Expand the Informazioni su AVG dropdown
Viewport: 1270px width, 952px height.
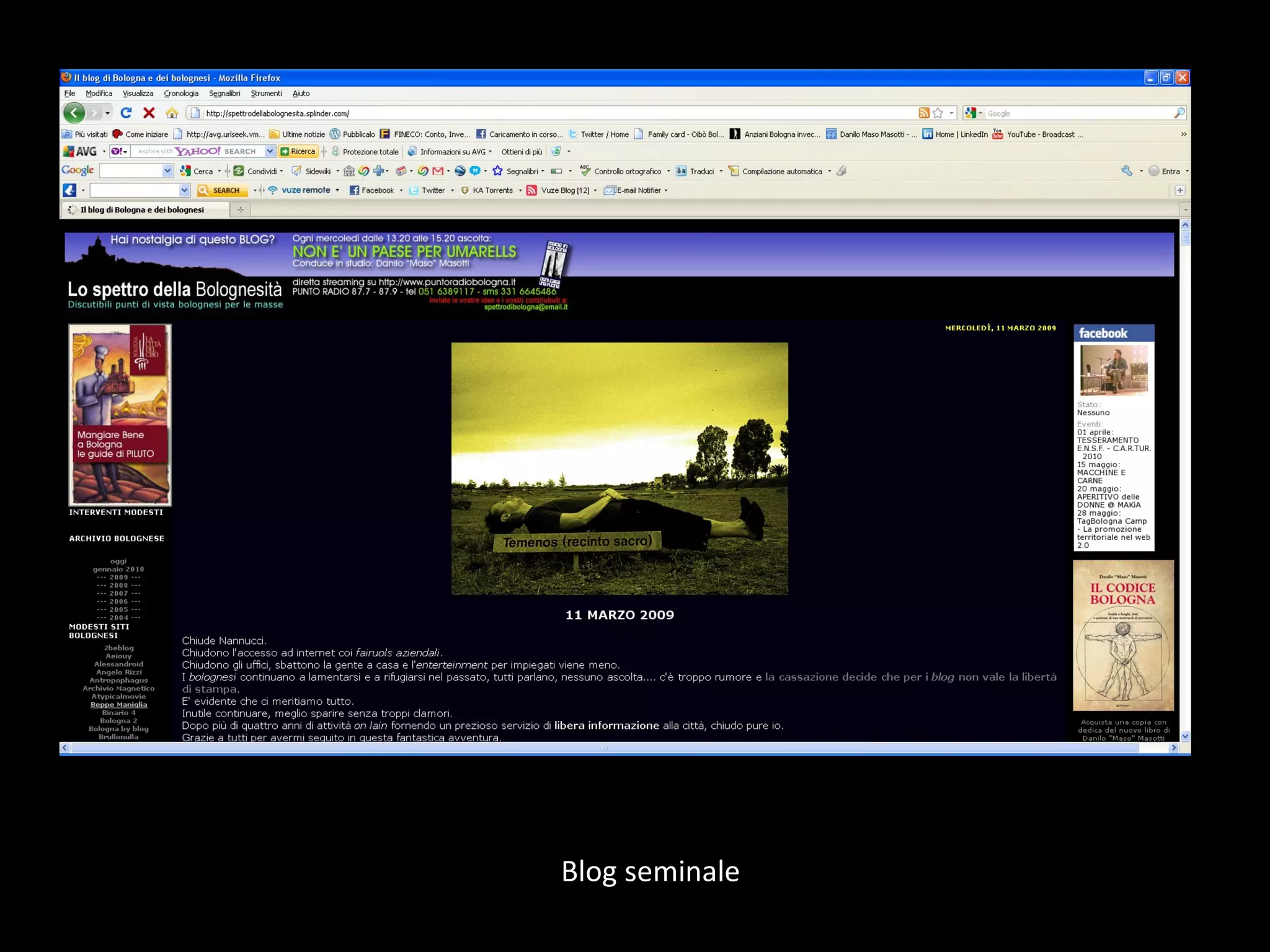coord(490,151)
